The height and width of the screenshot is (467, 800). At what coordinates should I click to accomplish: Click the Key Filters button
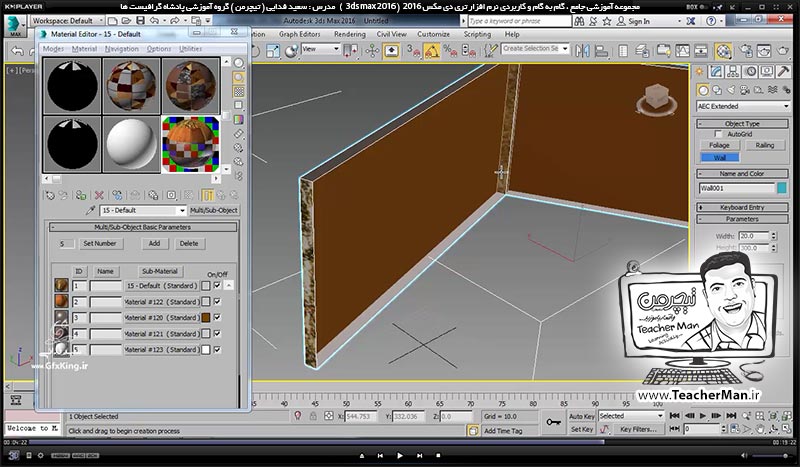click(x=638, y=429)
